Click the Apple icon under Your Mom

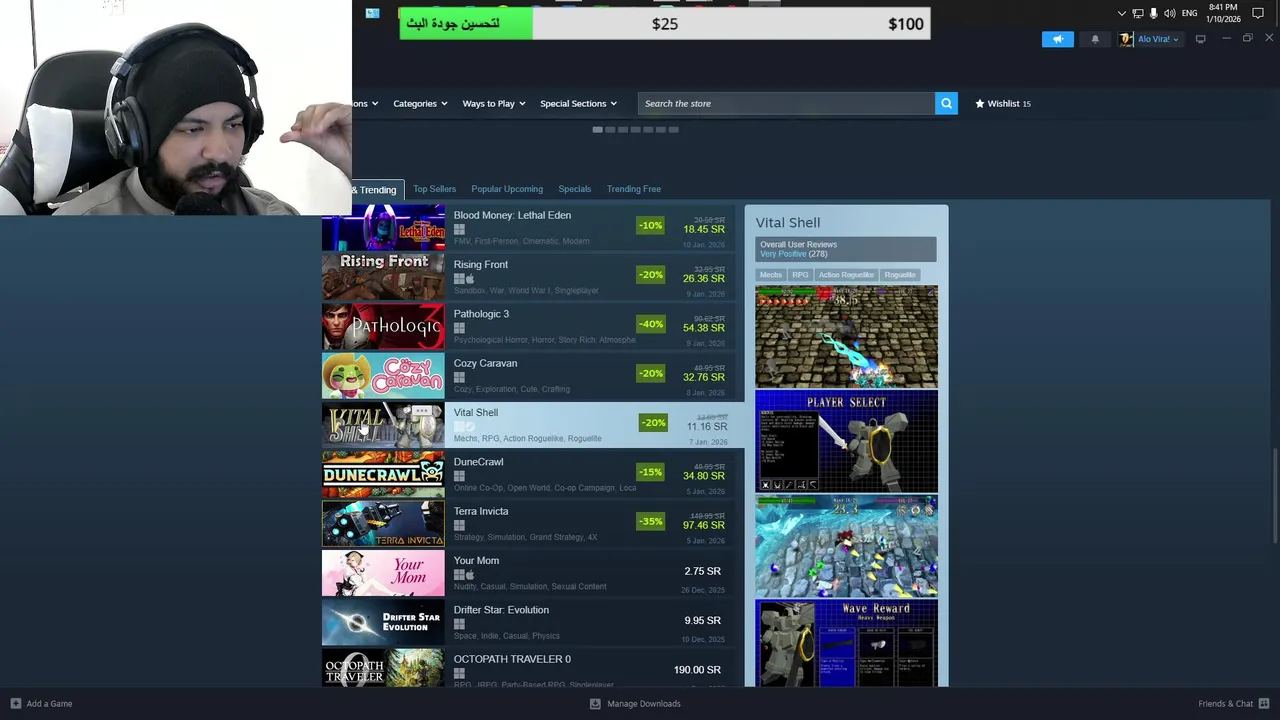pyautogui.click(x=470, y=575)
